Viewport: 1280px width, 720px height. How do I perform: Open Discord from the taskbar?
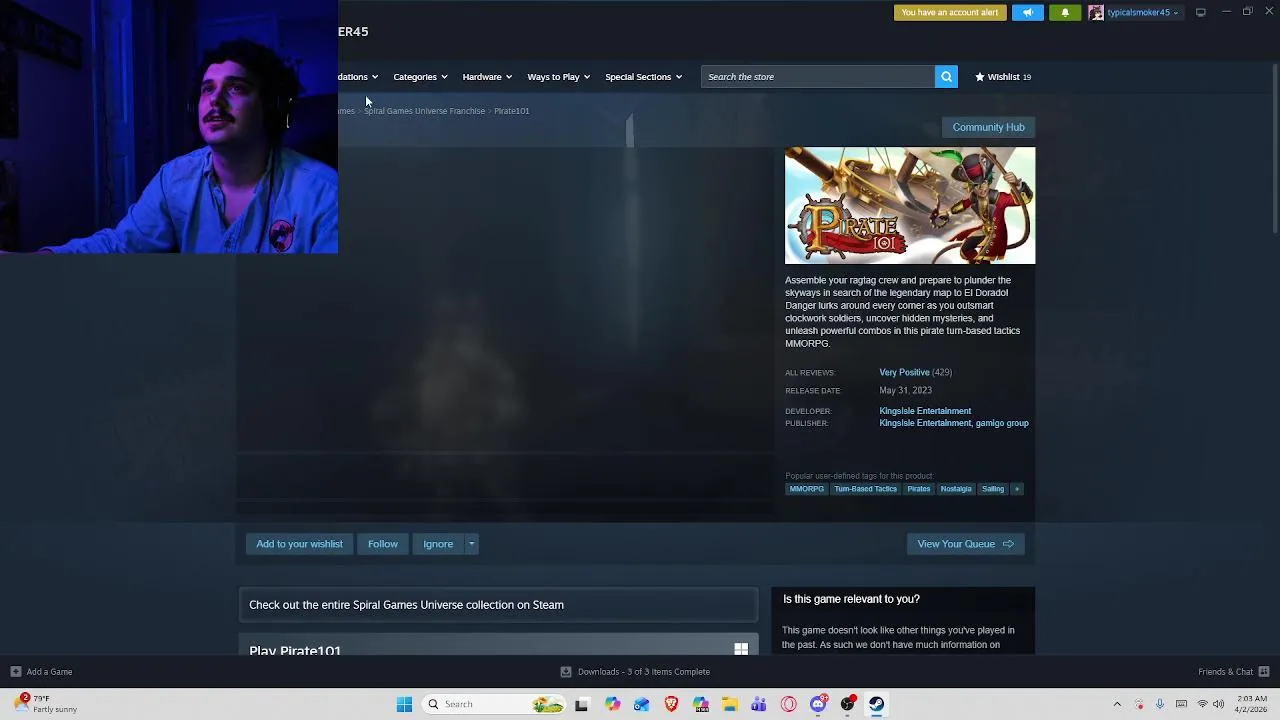[x=818, y=704]
